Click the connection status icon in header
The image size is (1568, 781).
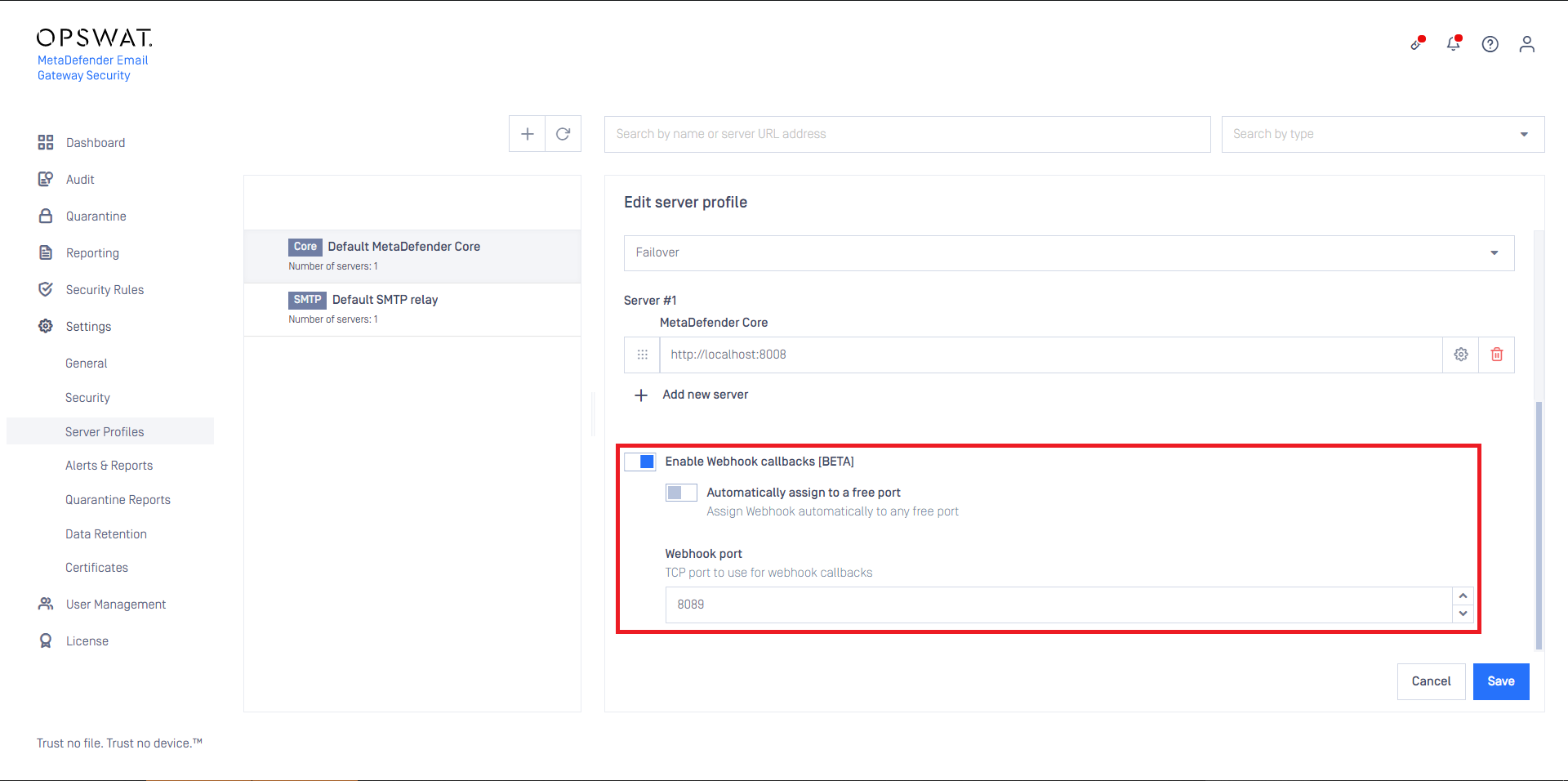[x=1418, y=43]
